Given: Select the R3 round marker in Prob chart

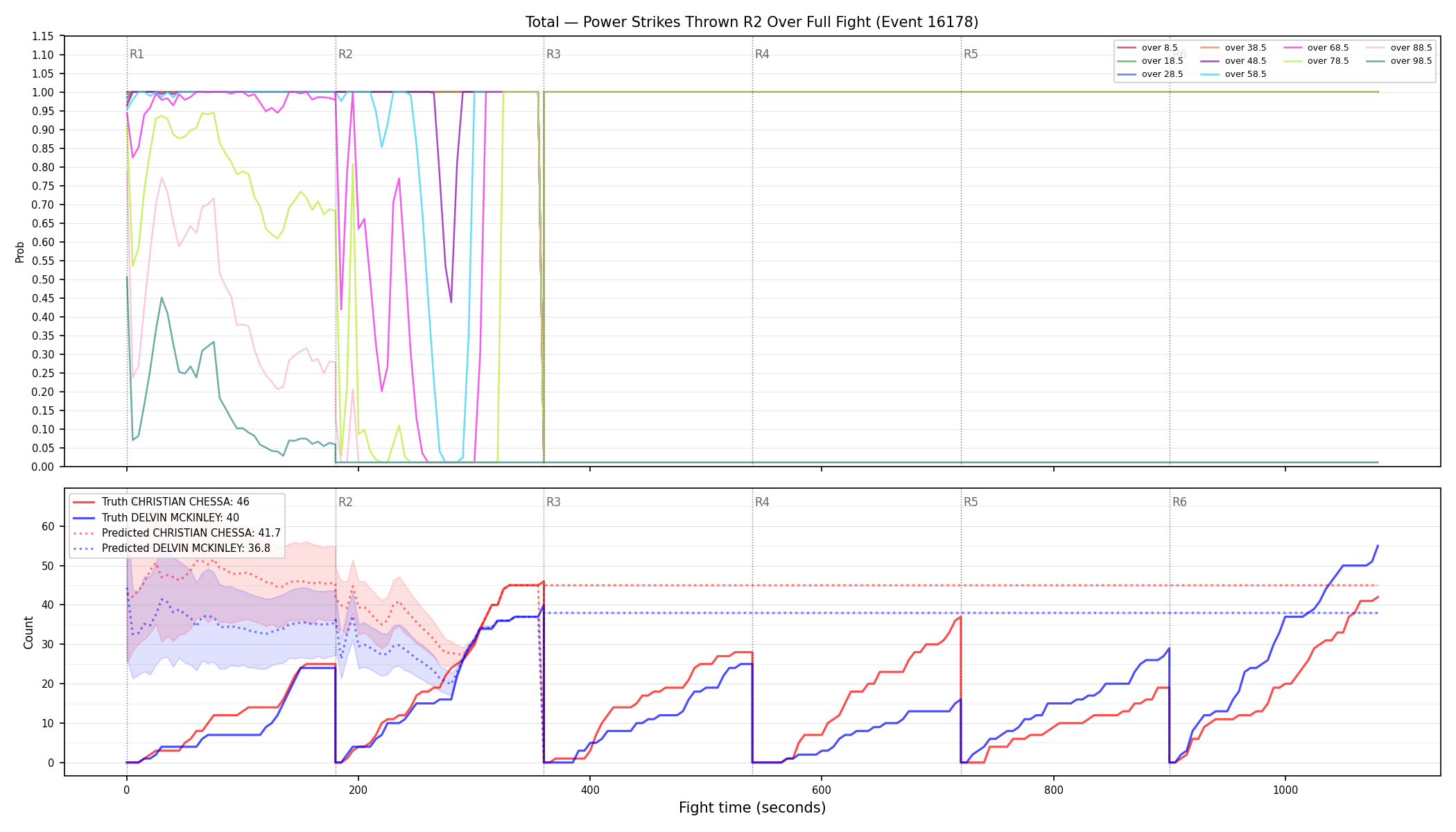Looking at the screenshot, I should [553, 54].
